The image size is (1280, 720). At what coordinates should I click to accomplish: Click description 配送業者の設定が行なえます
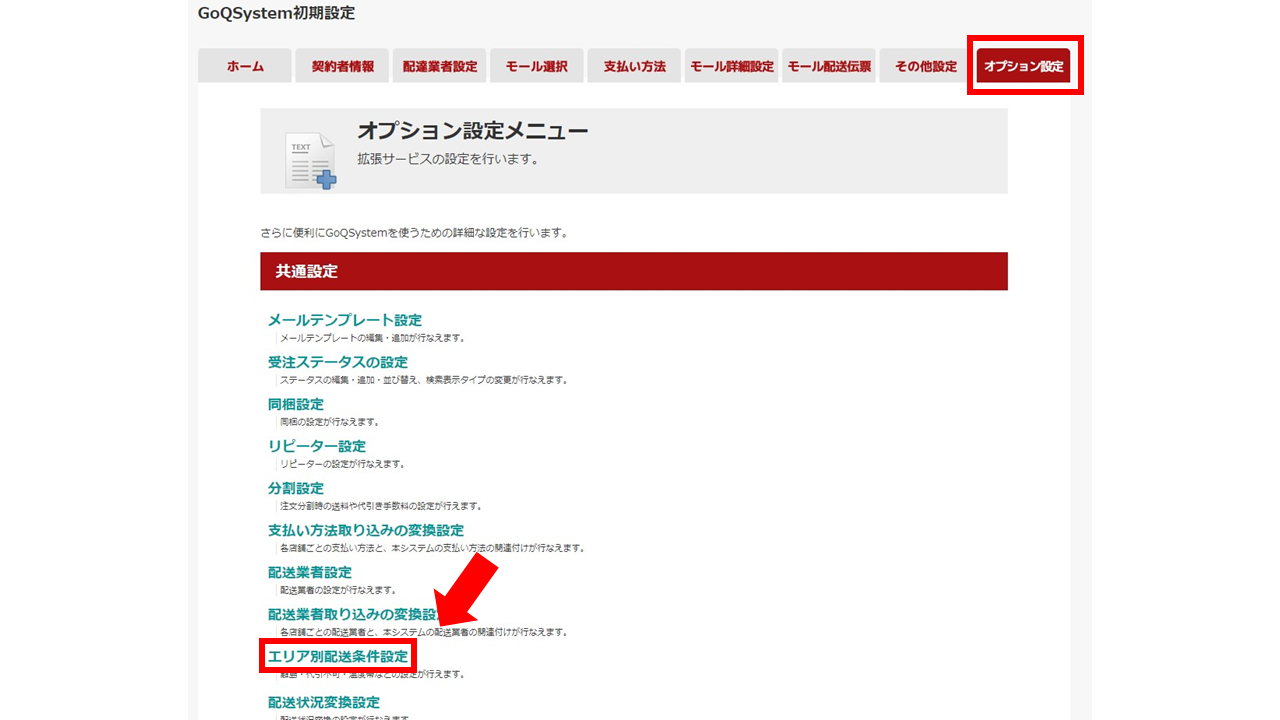pos(339,590)
